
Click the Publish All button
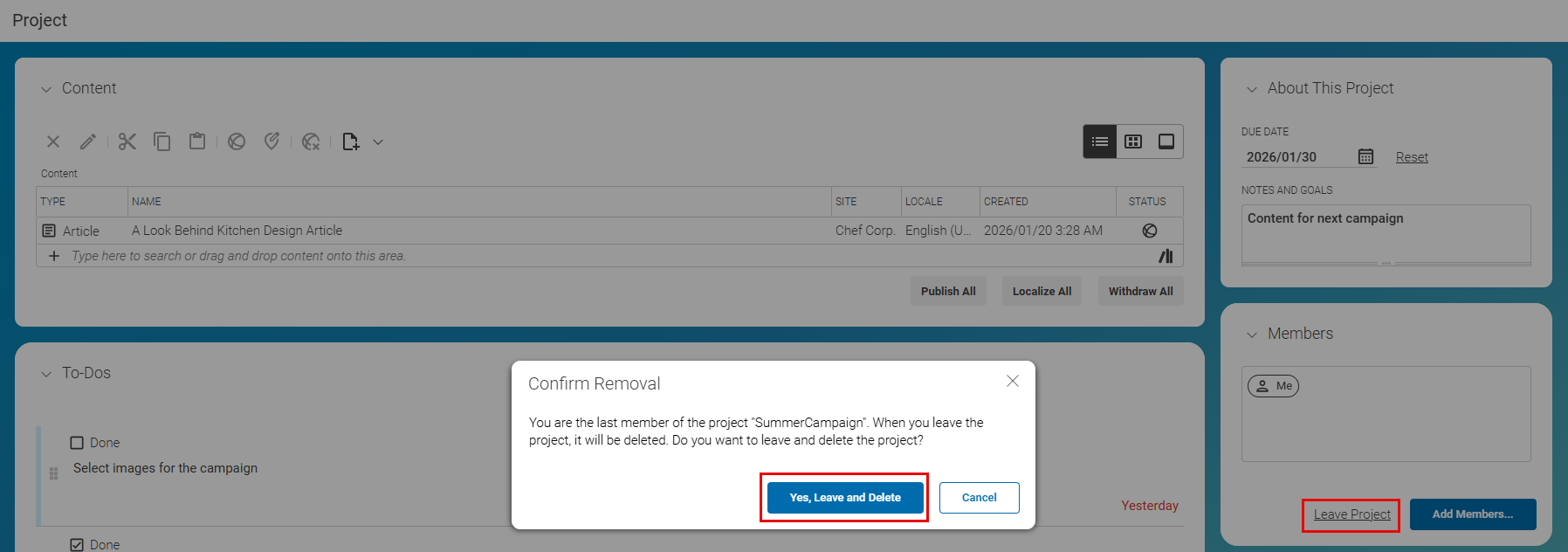(x=948, y=292)
